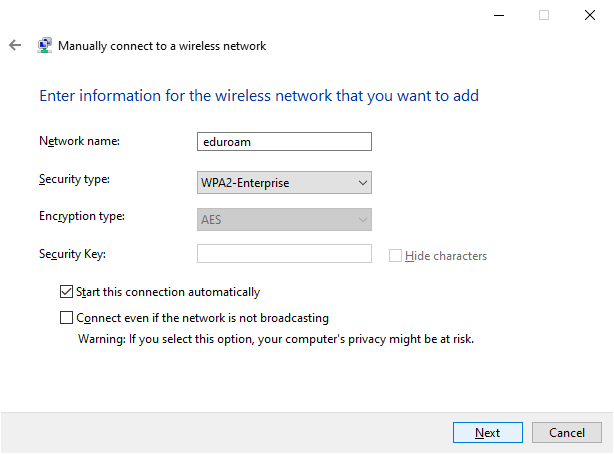Click the Manually connect to a wireless network title

click(162, 46)
